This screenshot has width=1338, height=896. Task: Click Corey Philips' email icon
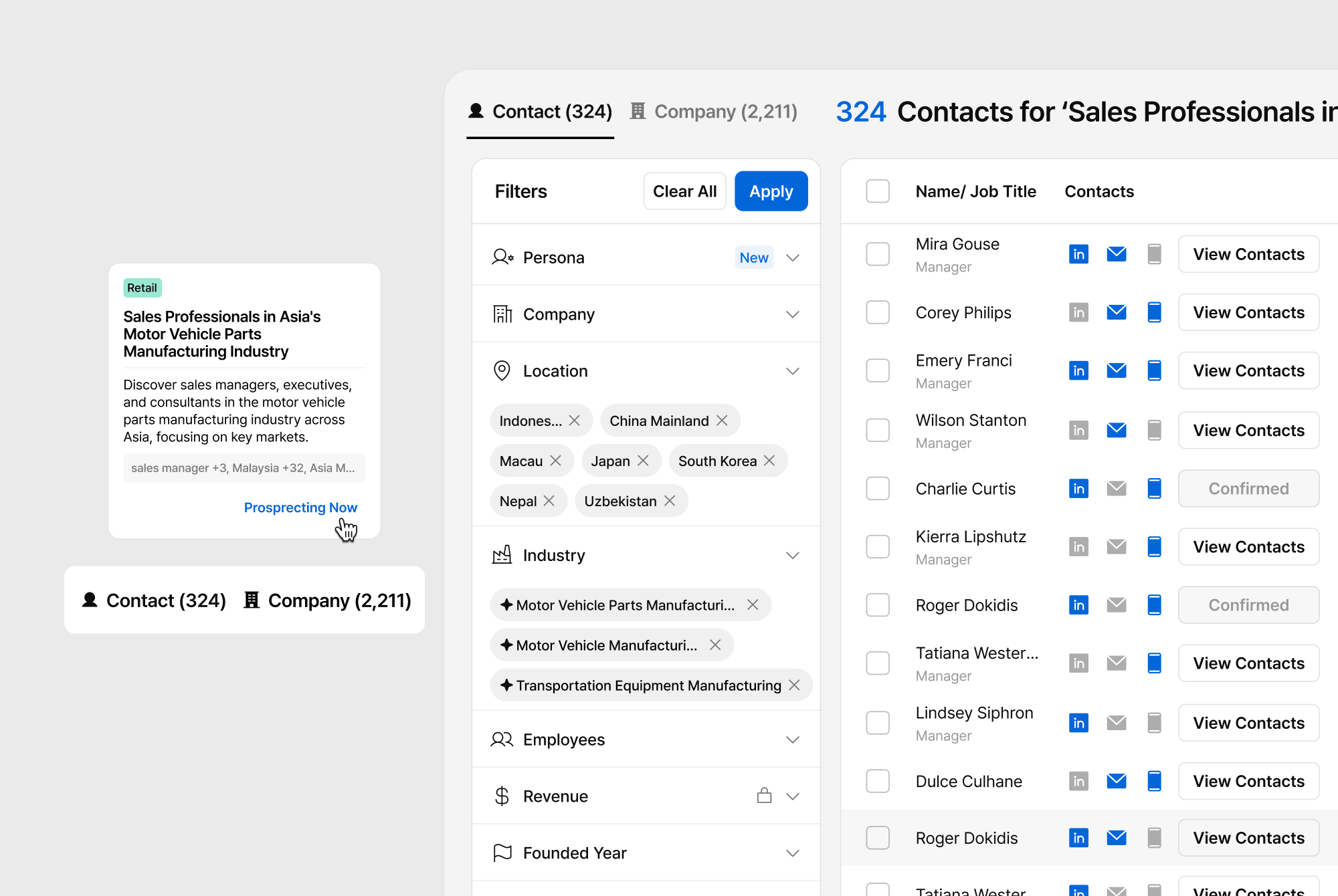1116,312
